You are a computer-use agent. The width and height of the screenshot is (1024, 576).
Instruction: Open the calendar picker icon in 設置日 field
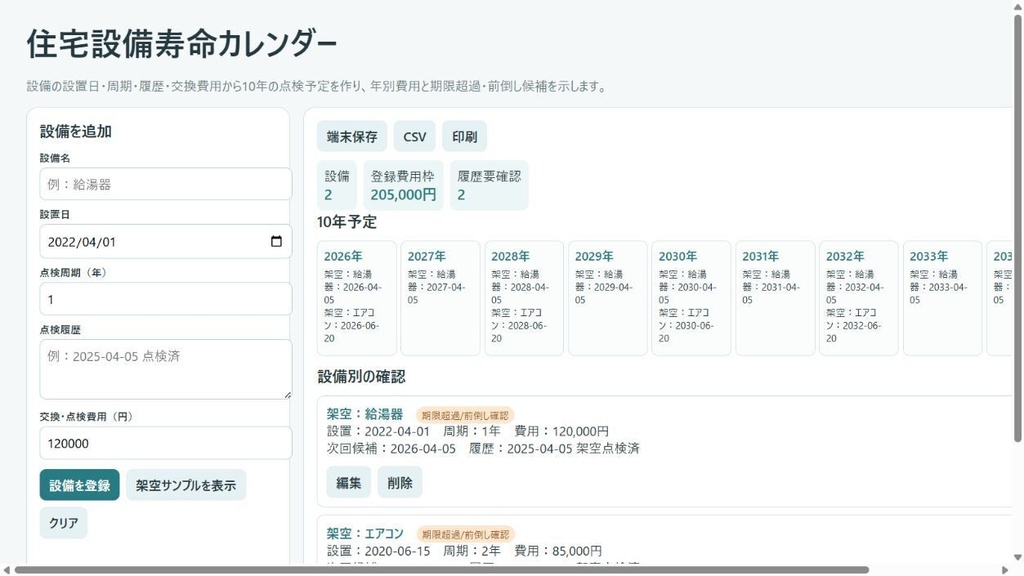click(x=276, y=242)
